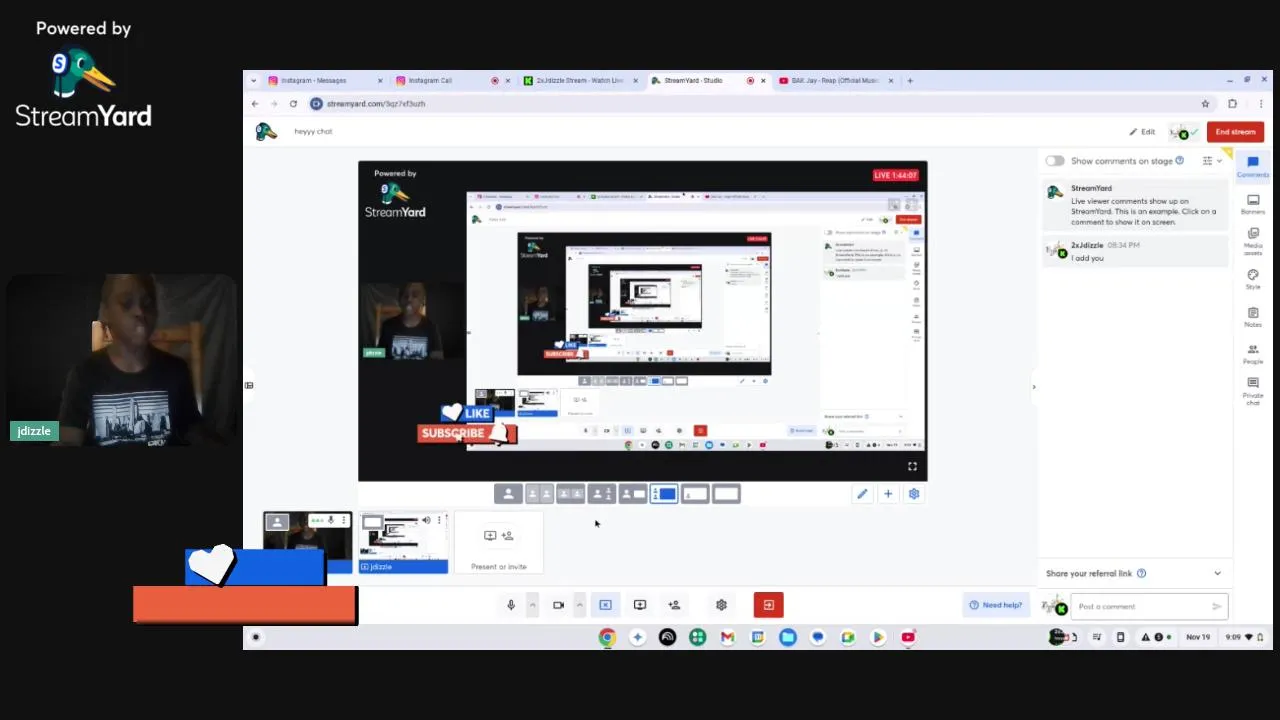
Task: Open the comment filter dropdown
Action: [1212, 161]
